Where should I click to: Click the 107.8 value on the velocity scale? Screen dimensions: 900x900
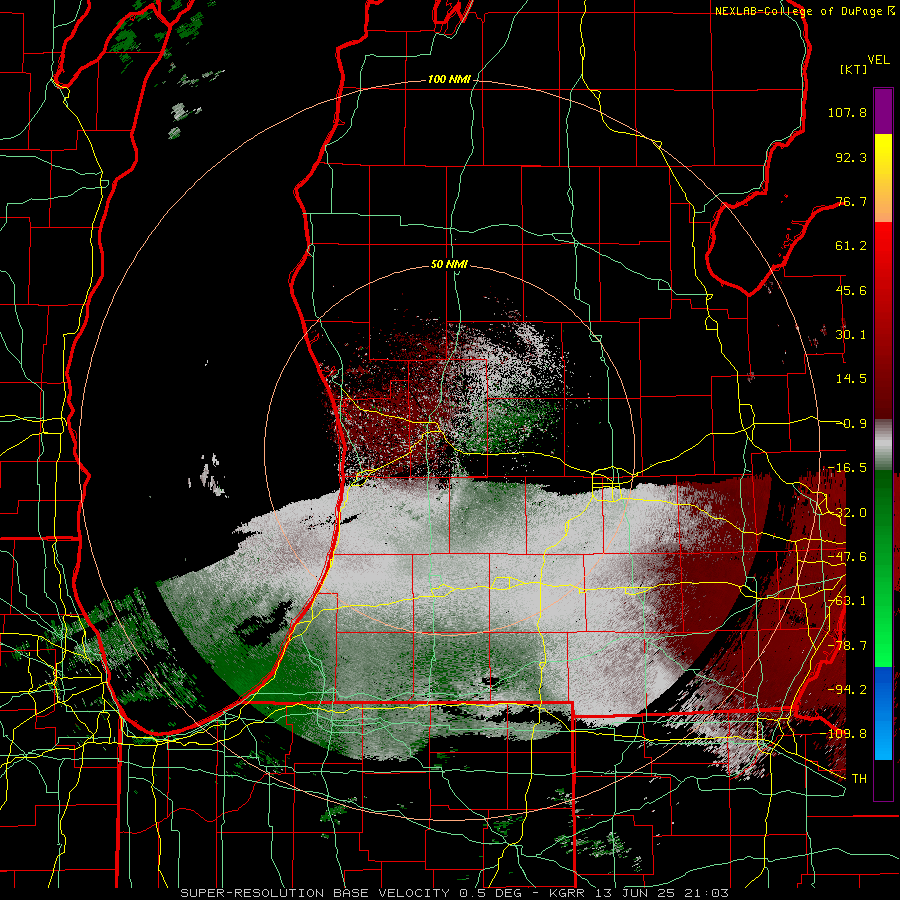tap(847, 112)
